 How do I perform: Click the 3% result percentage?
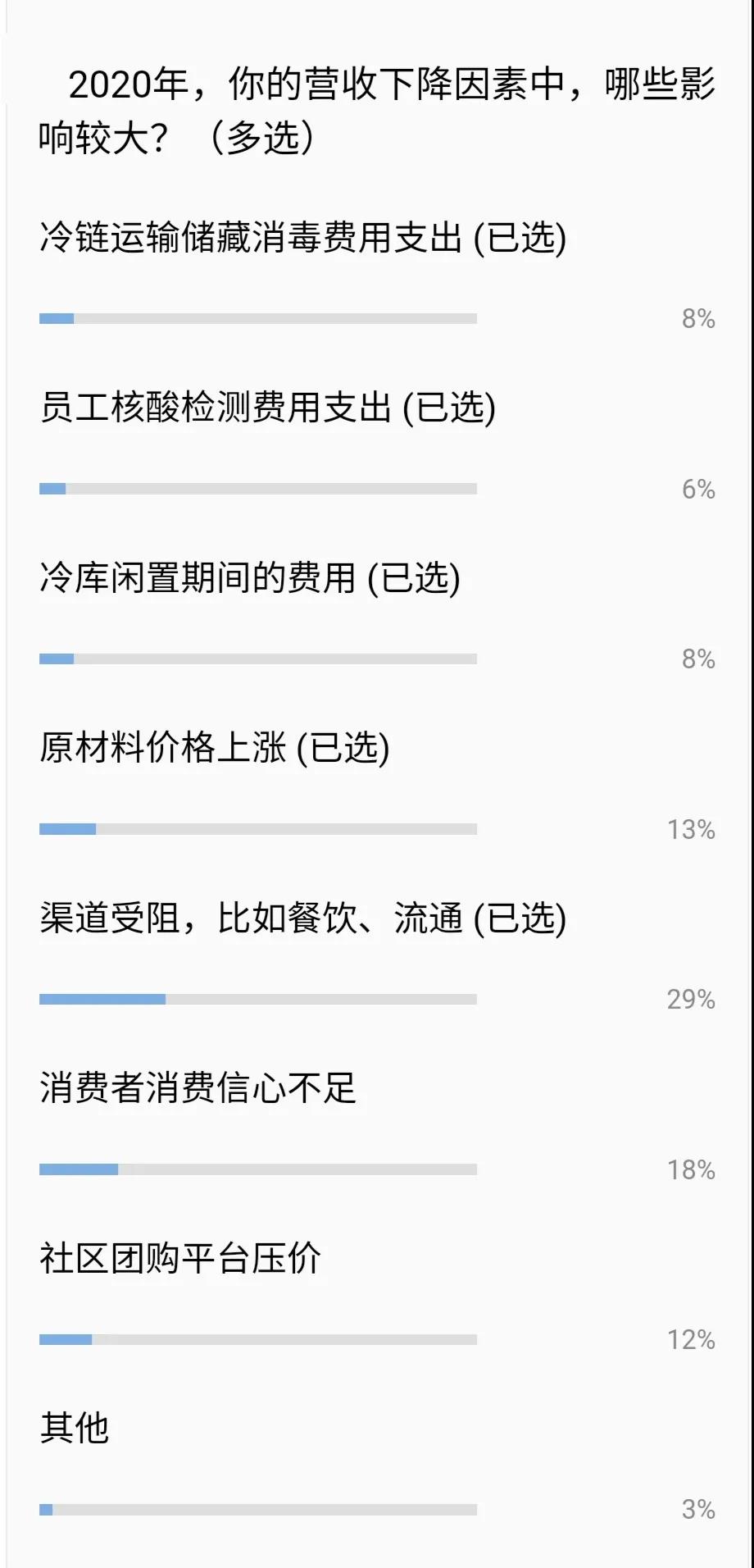coord(698,1510)
